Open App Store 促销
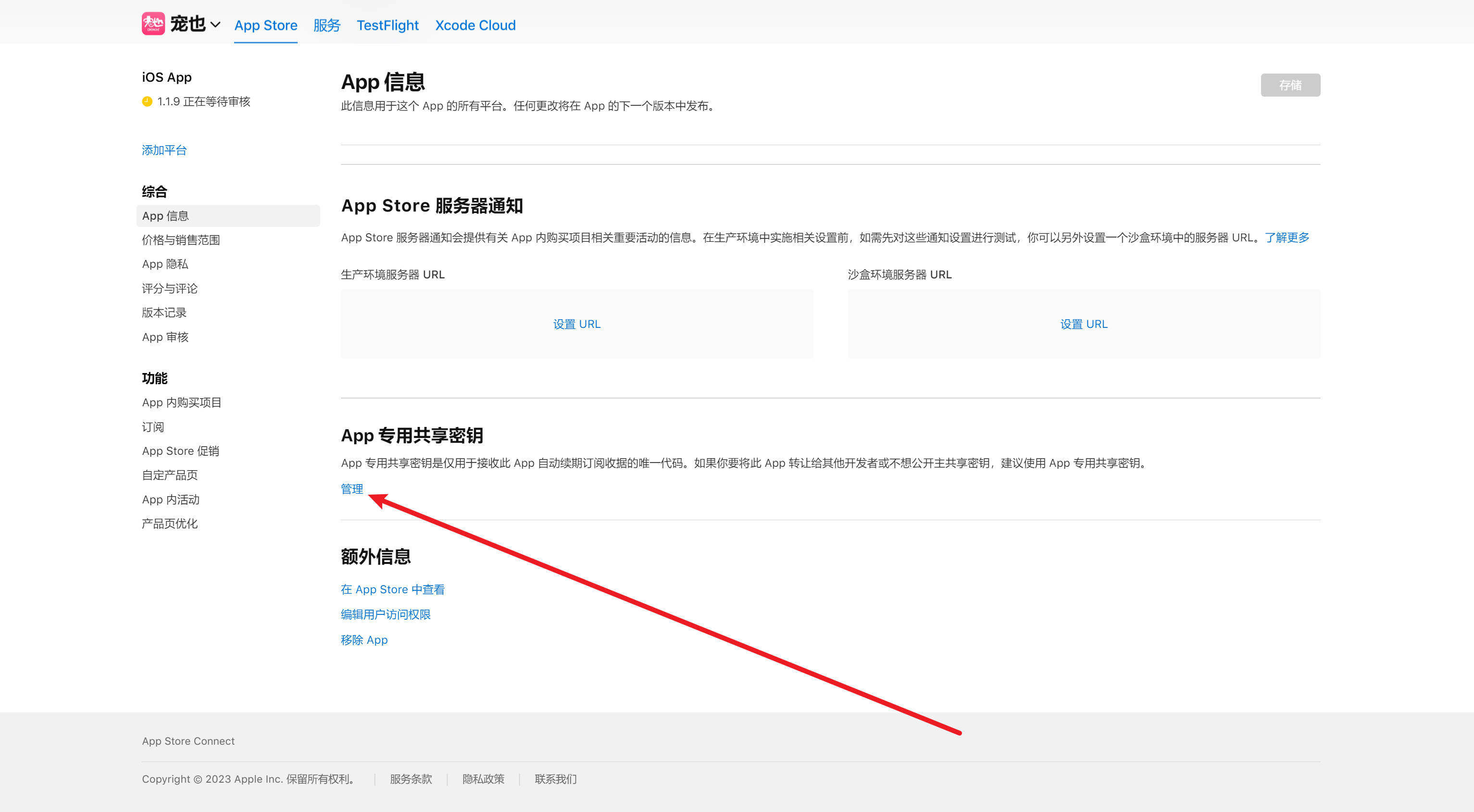Viewport: 1474px width, 812px height. [x=180, y=451]
